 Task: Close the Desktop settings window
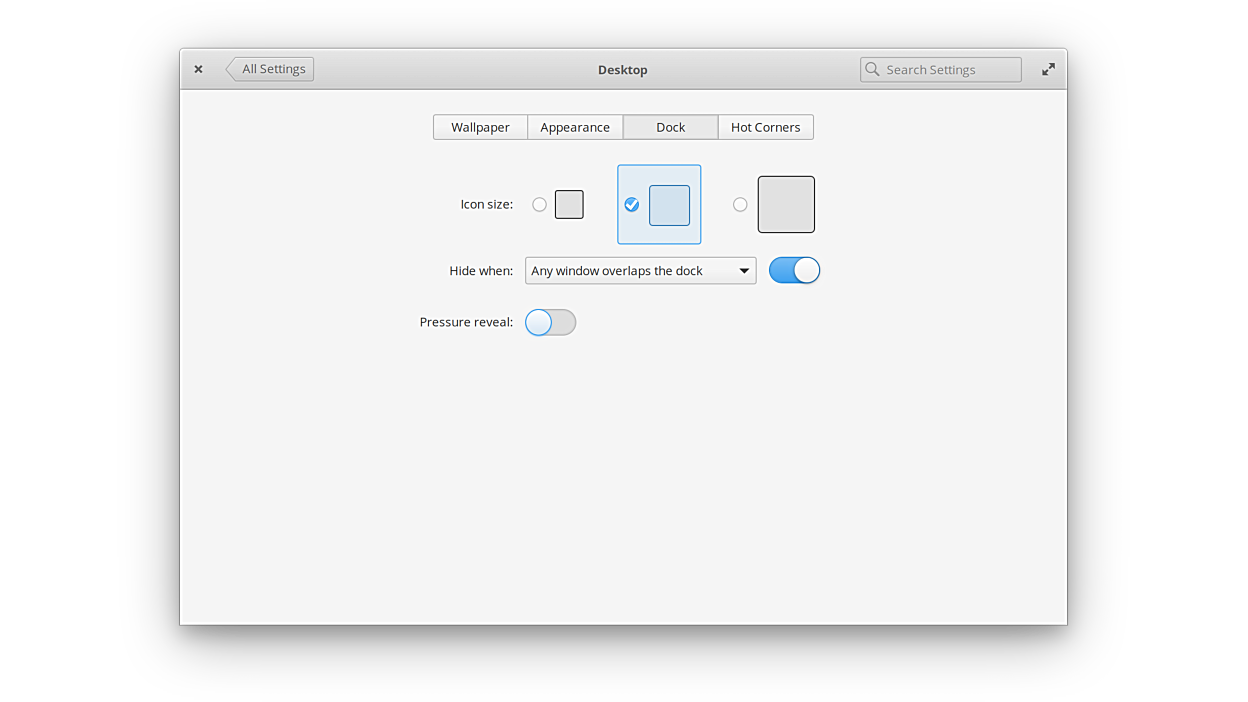198,69
